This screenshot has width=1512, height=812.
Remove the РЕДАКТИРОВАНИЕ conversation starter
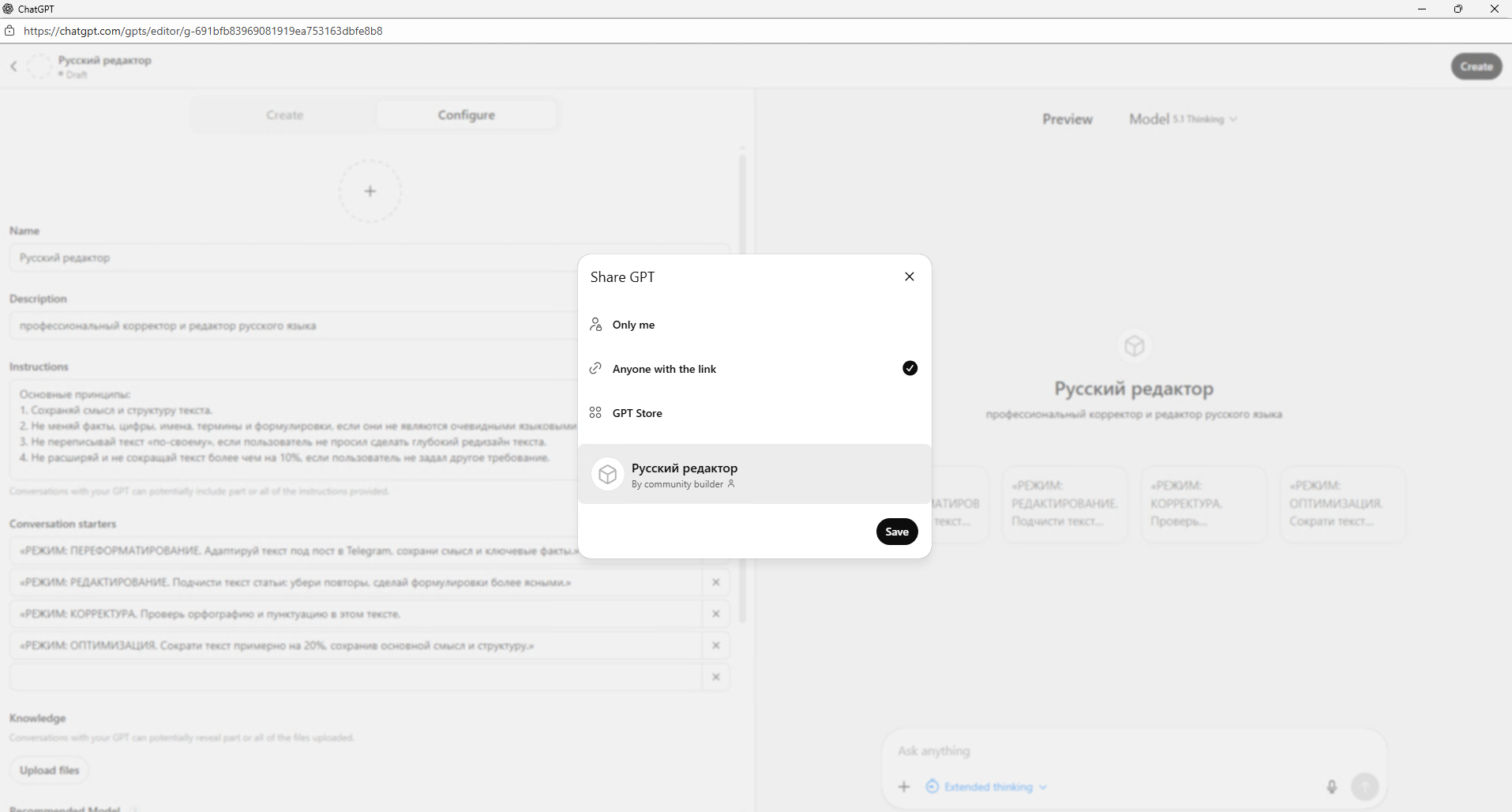tap(716, 582)
